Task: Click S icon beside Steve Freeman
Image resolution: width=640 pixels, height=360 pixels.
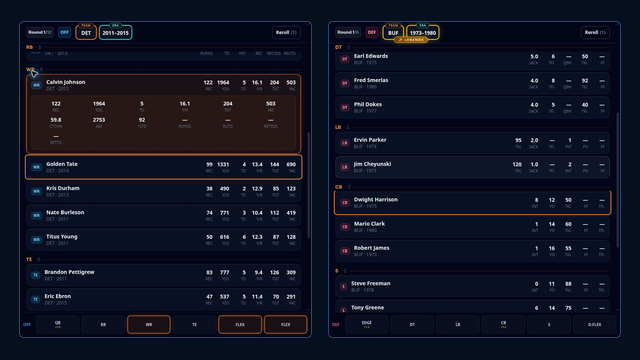Action: click(x=343, y=287)
